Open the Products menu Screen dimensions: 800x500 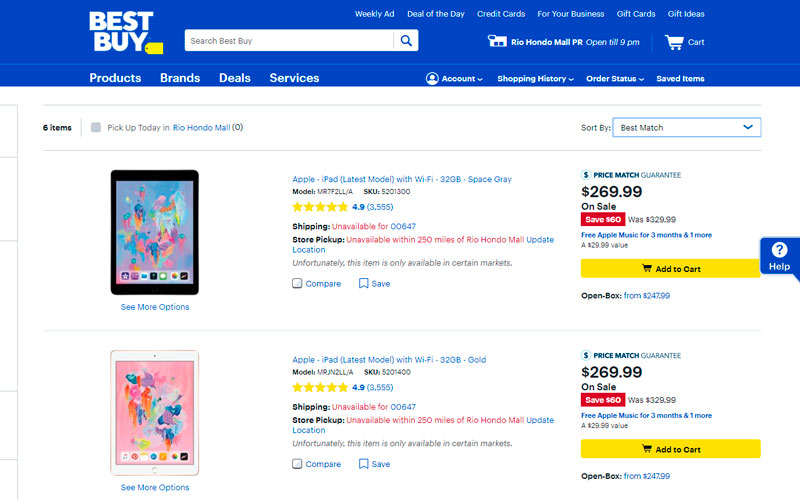[x=115, y=78]
